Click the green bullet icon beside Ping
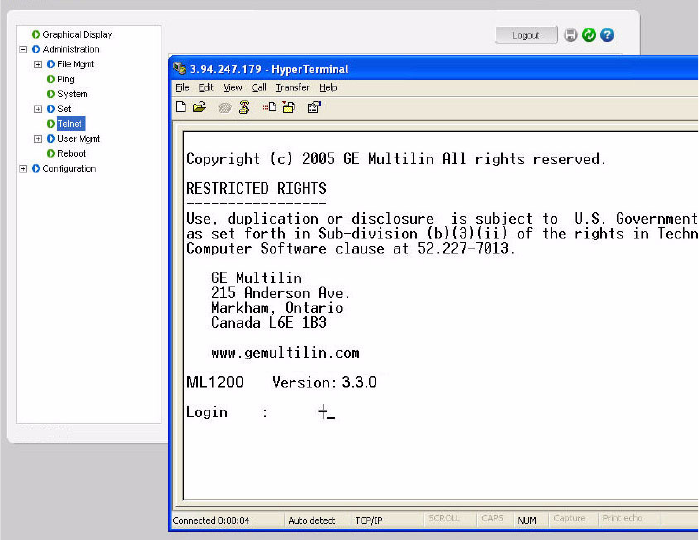This screenshot has width=699, height=540. [x=51, y=79]
